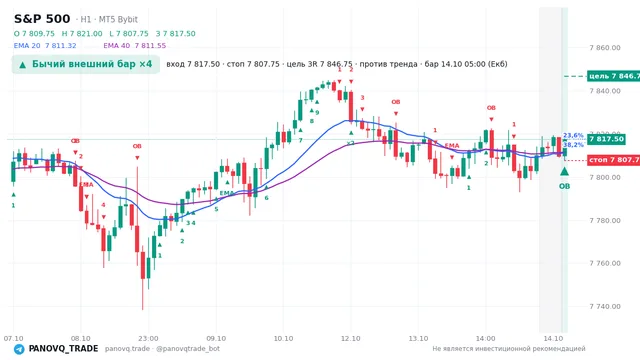Click the S&P 500 chart title
640x360 pixels.
pos(42,19)
